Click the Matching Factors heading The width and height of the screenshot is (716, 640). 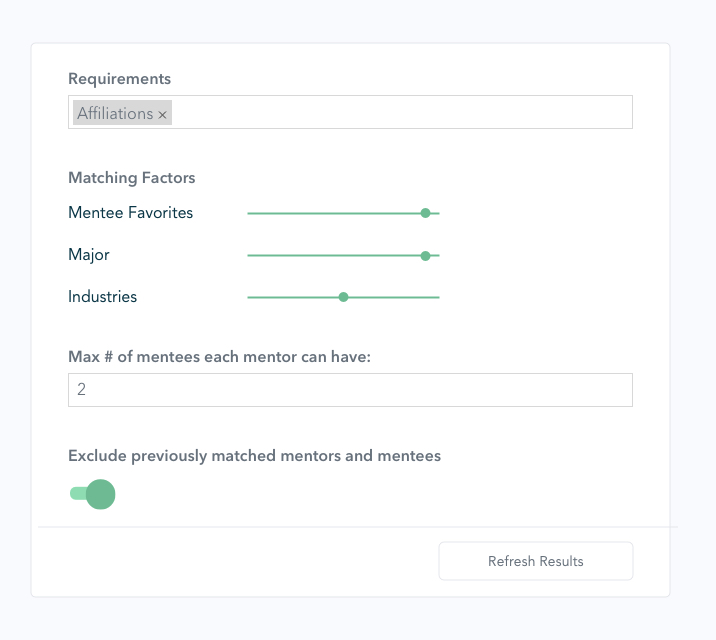pyautogui.click(x=132, y=178)
